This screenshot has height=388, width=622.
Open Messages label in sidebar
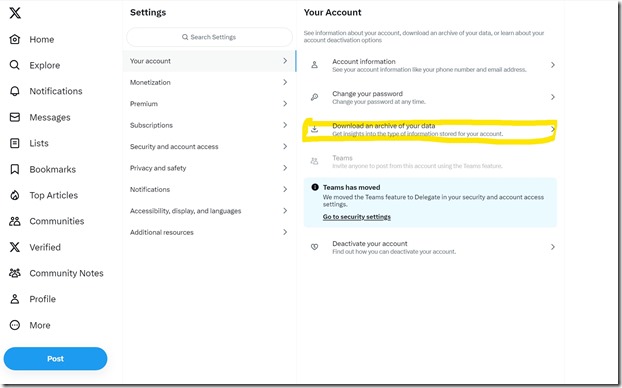point(50,117)
